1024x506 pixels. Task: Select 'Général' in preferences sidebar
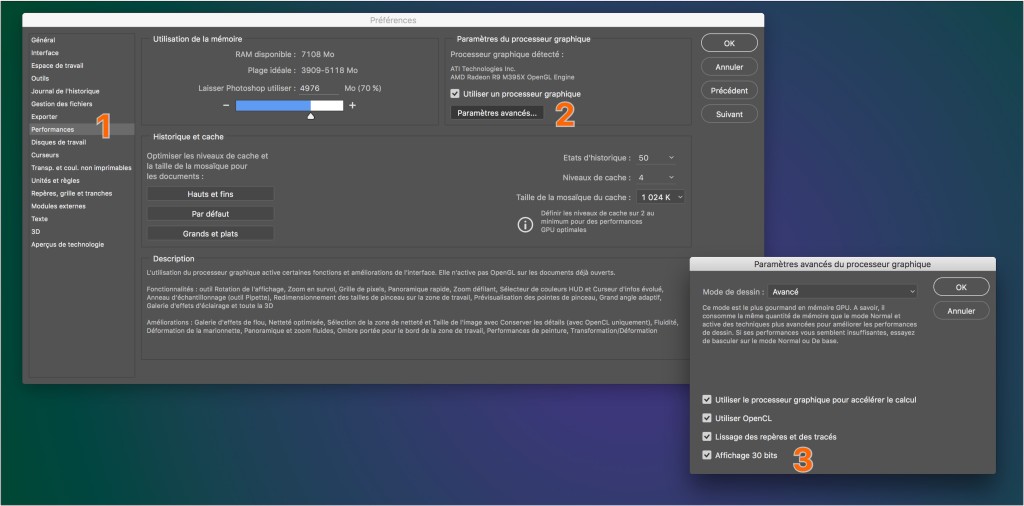point(44,40)
